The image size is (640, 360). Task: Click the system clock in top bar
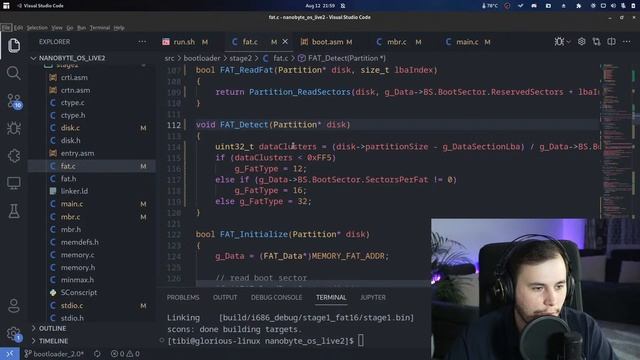320,6
